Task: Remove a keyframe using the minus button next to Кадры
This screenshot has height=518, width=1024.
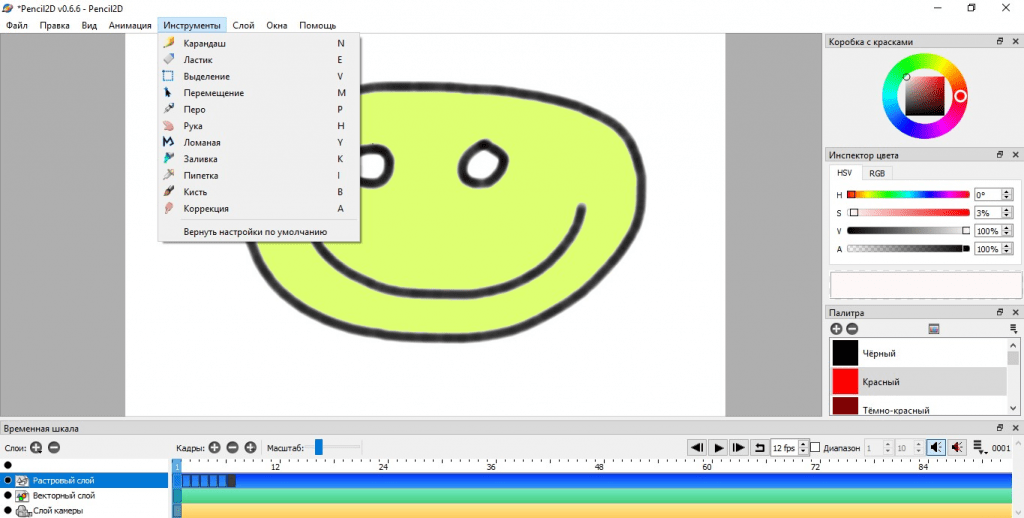Action: pyautogui.click(x=232, y=448)
